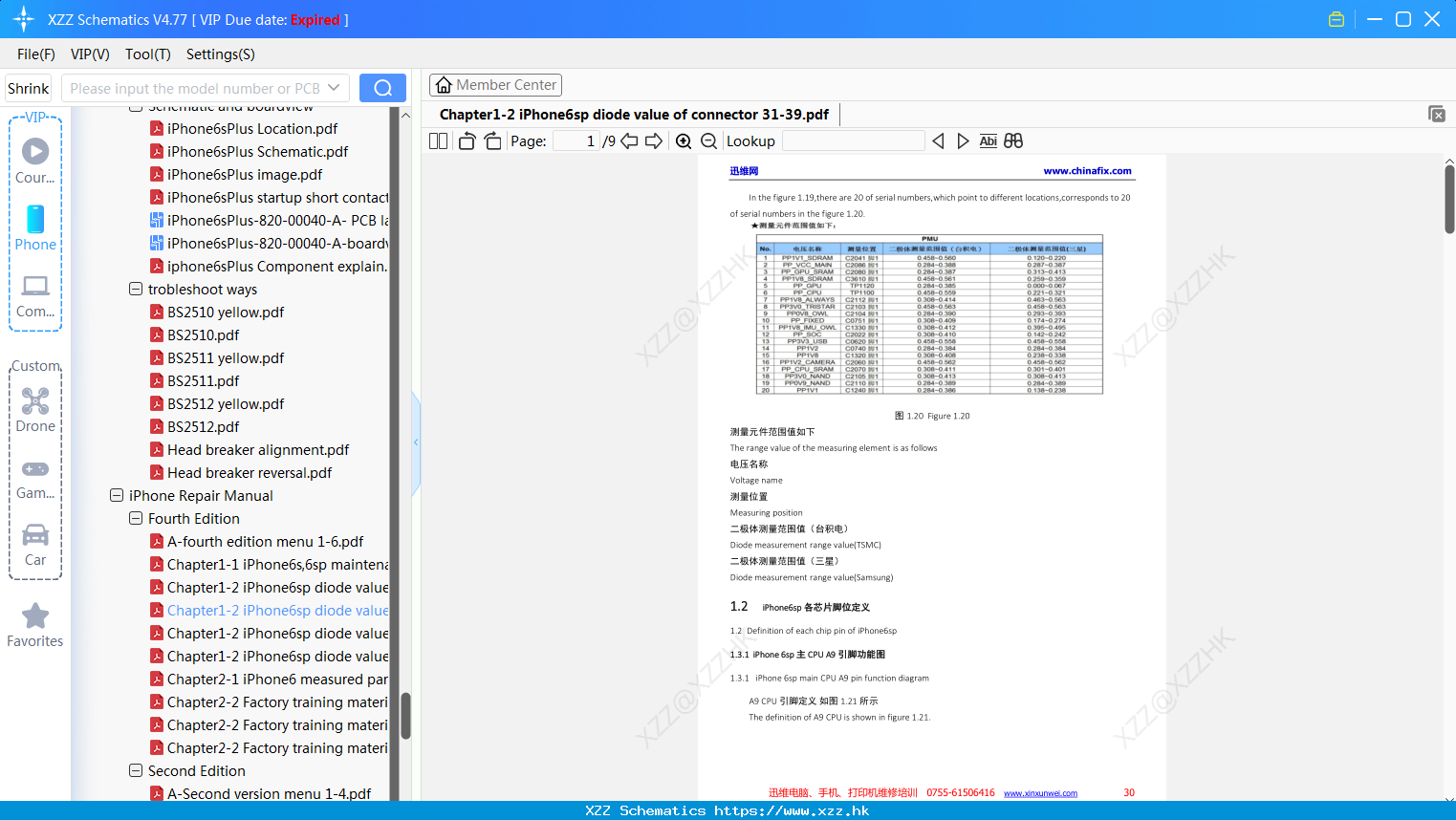
Task: Open the Car category
Action: 35,545
